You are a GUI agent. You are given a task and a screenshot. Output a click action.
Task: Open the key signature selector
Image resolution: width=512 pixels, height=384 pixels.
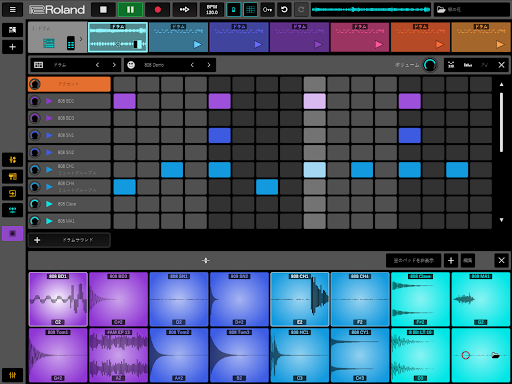(267, 9)
